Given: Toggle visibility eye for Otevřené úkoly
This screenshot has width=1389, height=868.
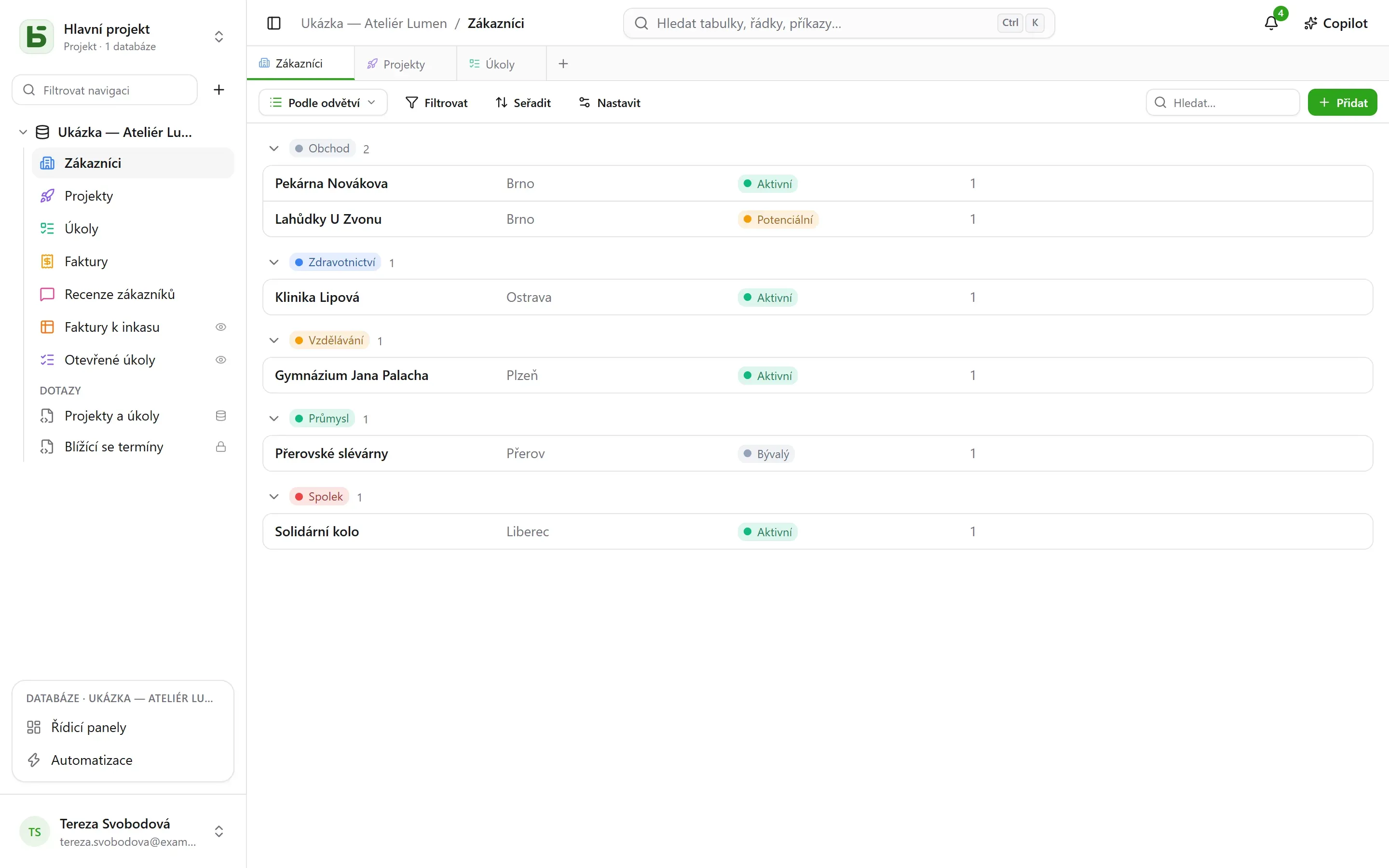Looking at the screenshot, I should click(x=220, y=359).
